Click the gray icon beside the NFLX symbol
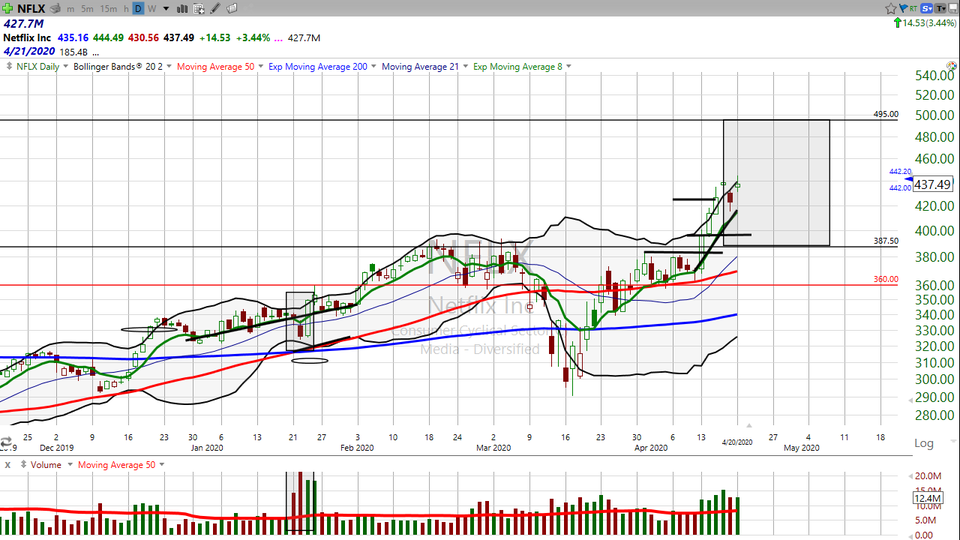960x540 pixels. point(55,9)
